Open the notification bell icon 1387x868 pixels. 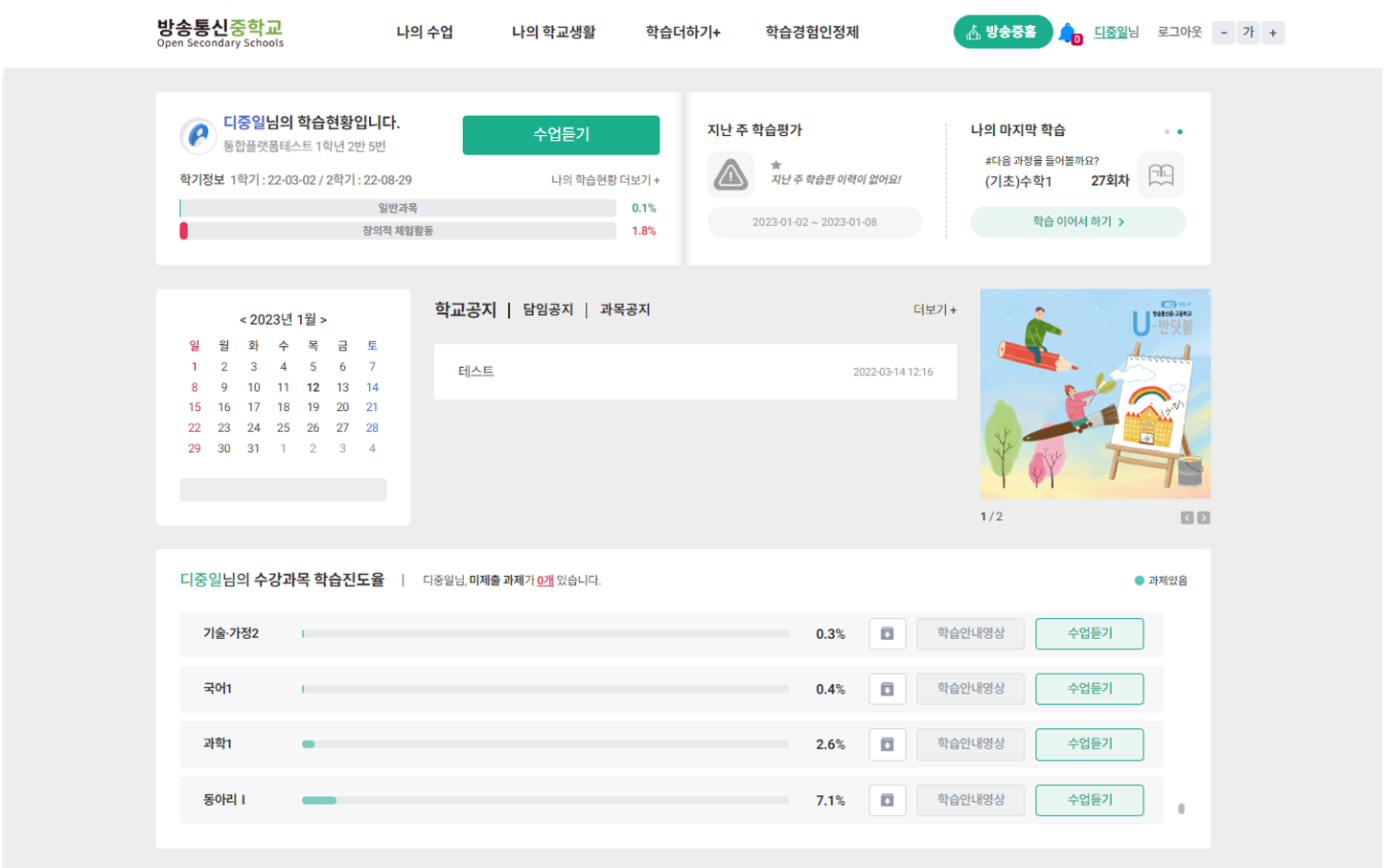tap(1067, 31)
